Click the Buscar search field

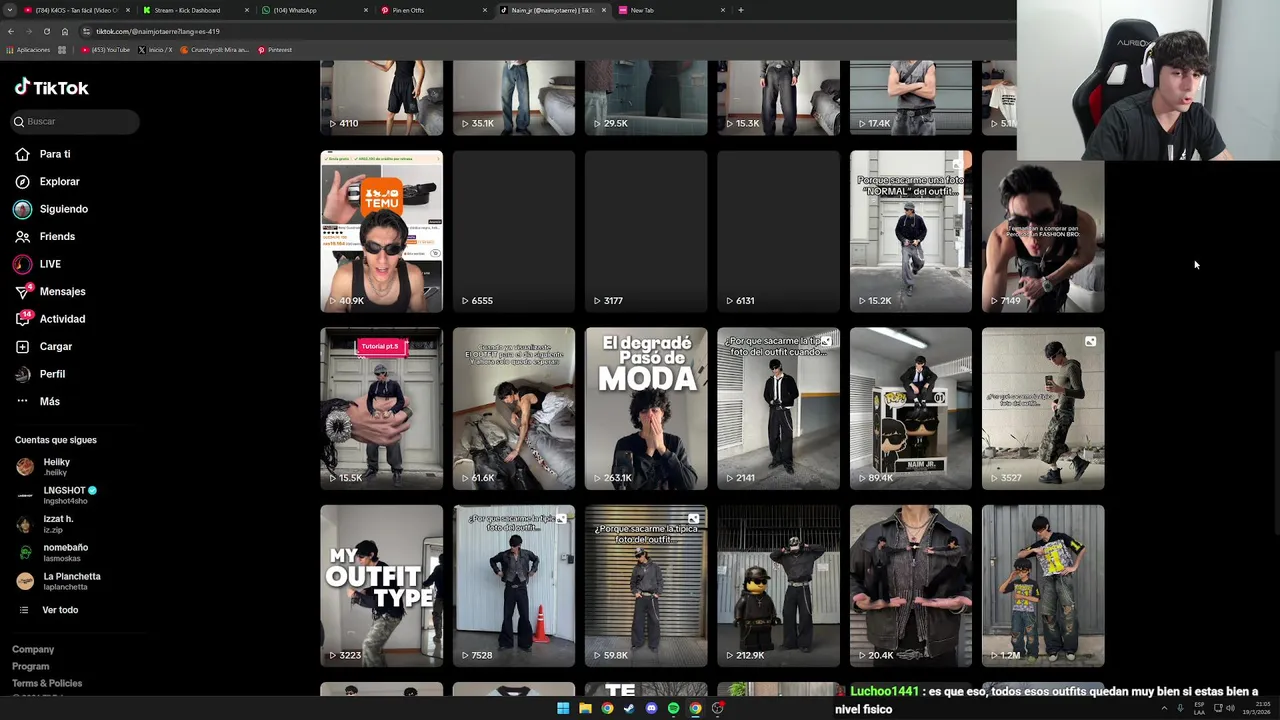[76, 121]
